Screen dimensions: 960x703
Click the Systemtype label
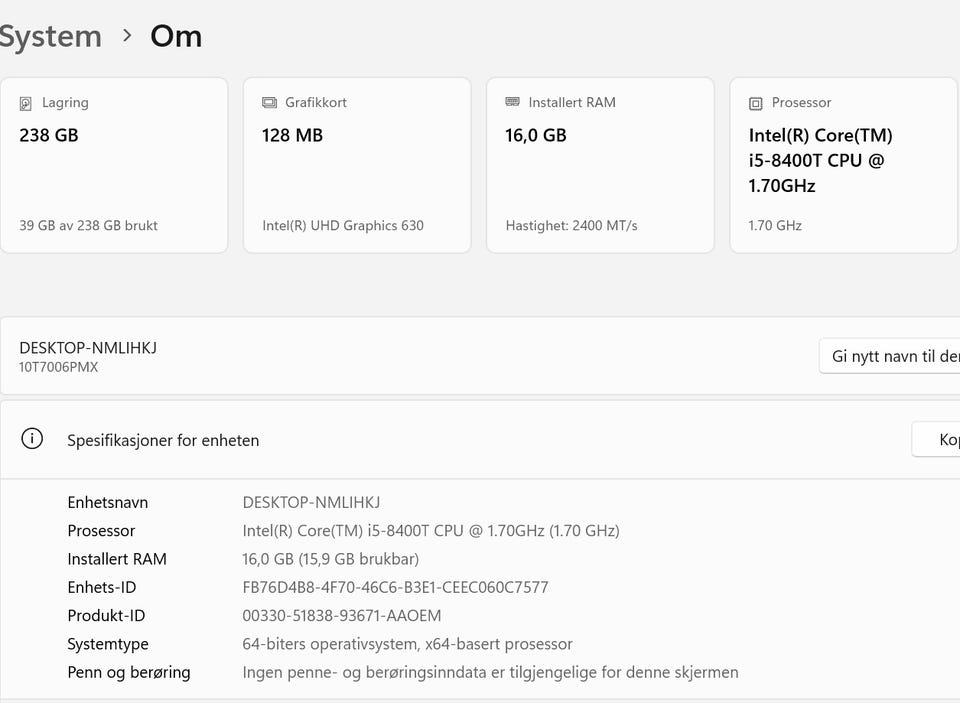tap(108, 644)
